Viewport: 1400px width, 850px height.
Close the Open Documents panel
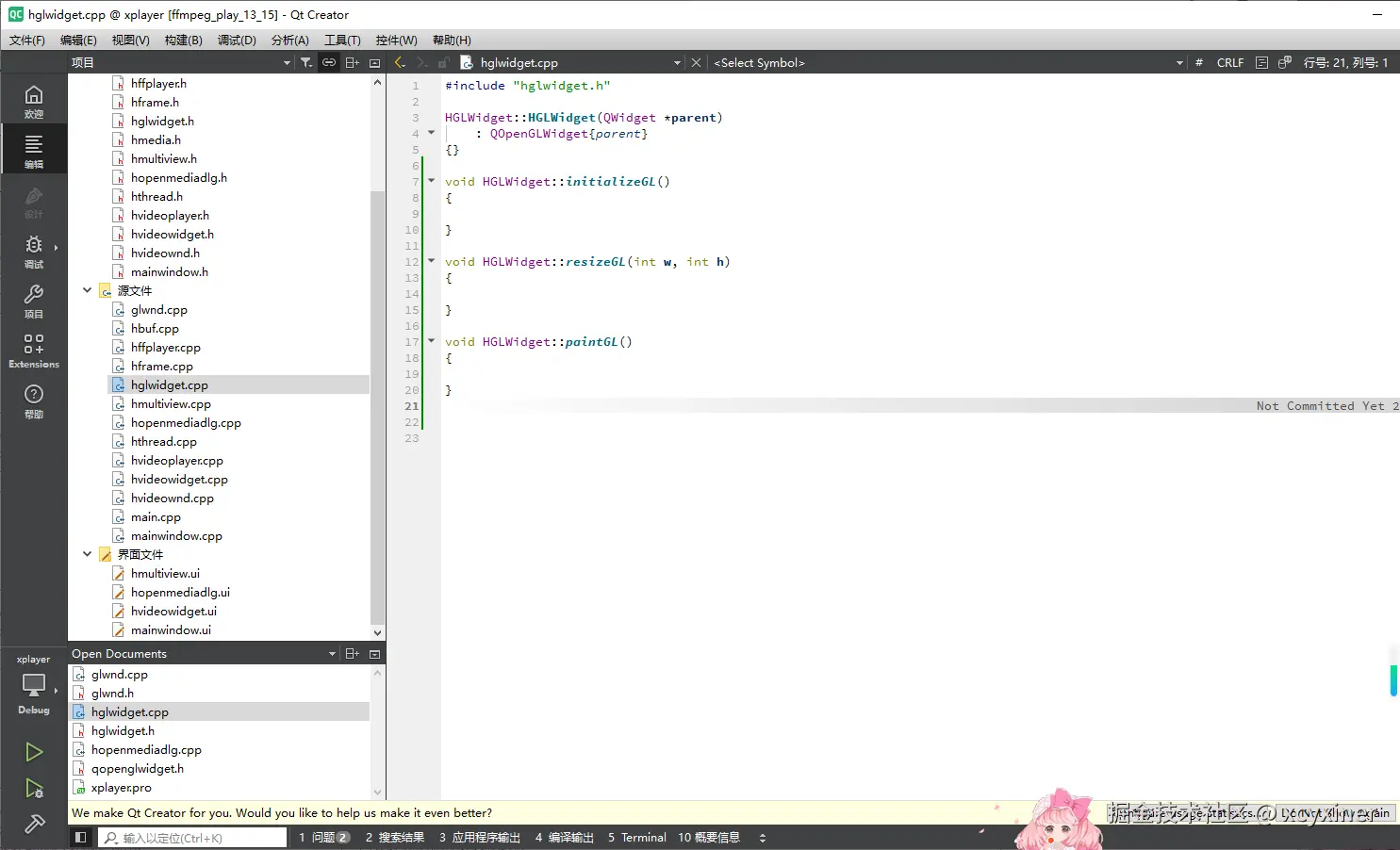tap(374, 653)
